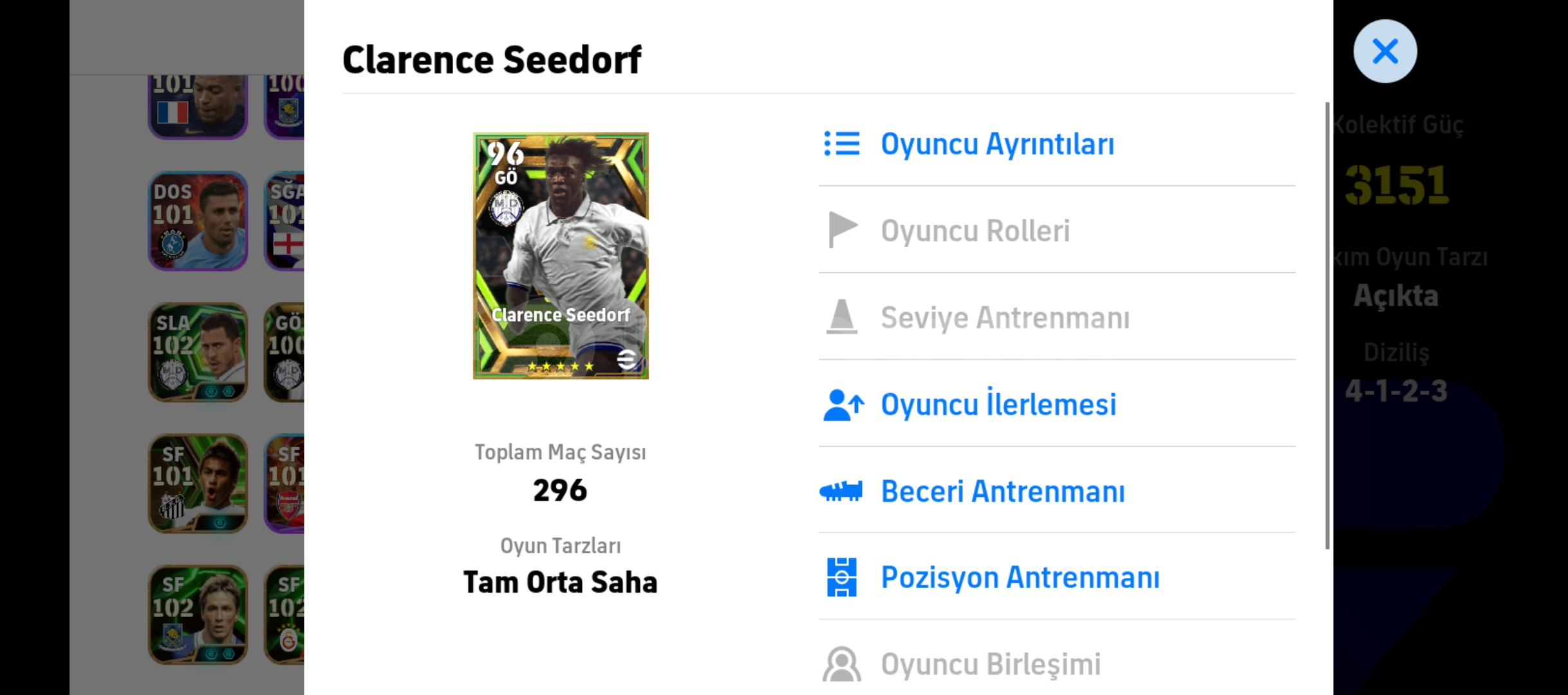Tap the Oyuncu Rolleri label
The image size is (1568, 695).
click(x=975, y=230)
